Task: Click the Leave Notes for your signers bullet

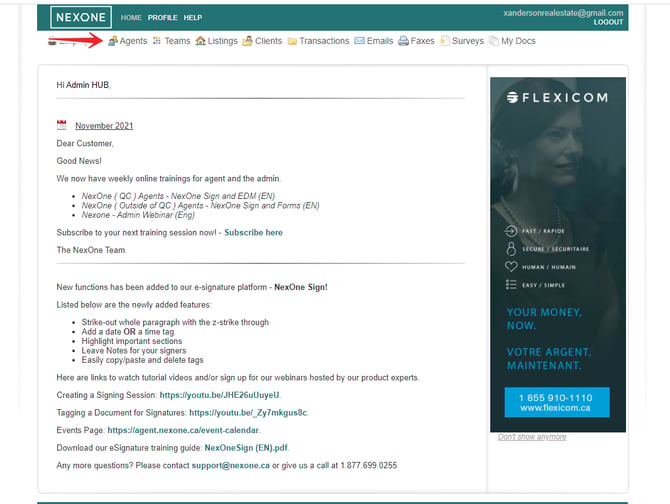Action: (x=134, y=350)
